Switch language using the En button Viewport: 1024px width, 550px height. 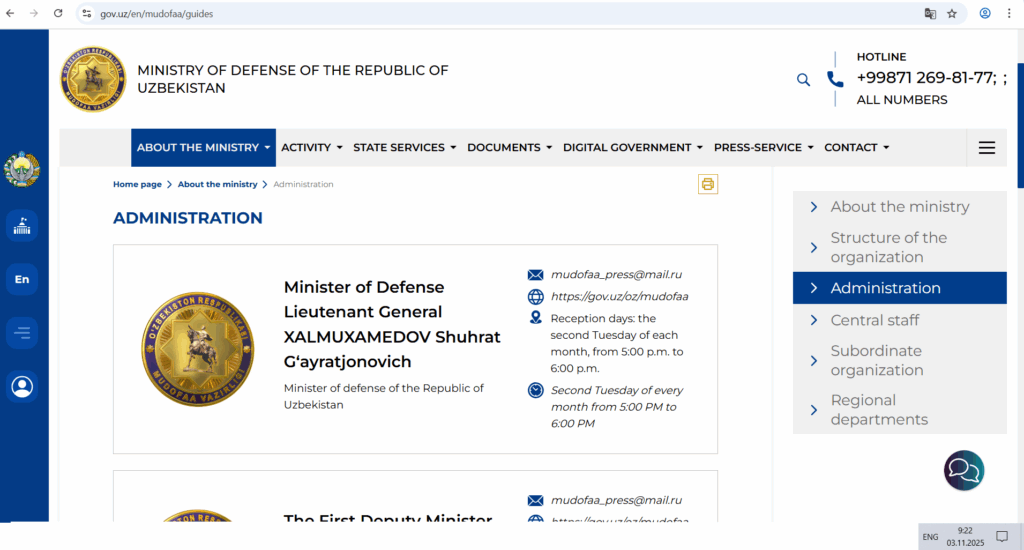22,279
